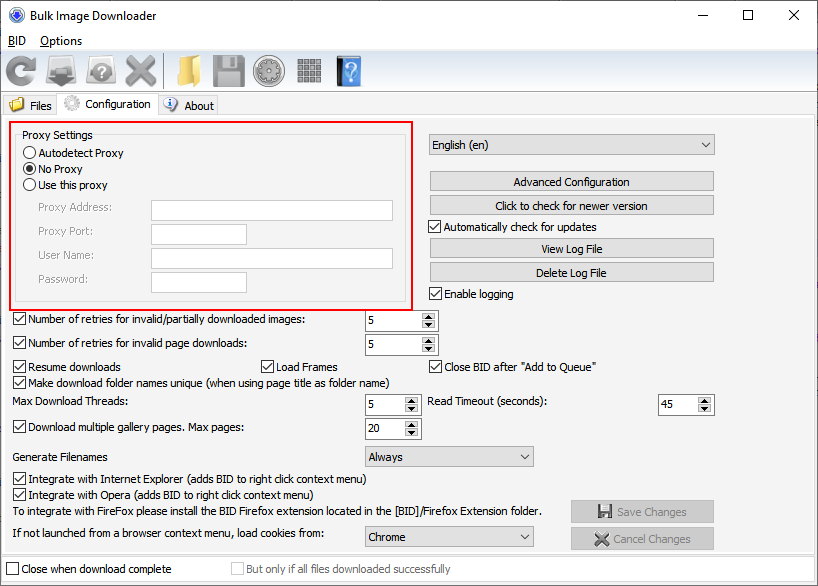Image resolution: width=818 pixels, height=586 pixels.
Task: Open the help book toolbar icon
Action: pos(348,70)
